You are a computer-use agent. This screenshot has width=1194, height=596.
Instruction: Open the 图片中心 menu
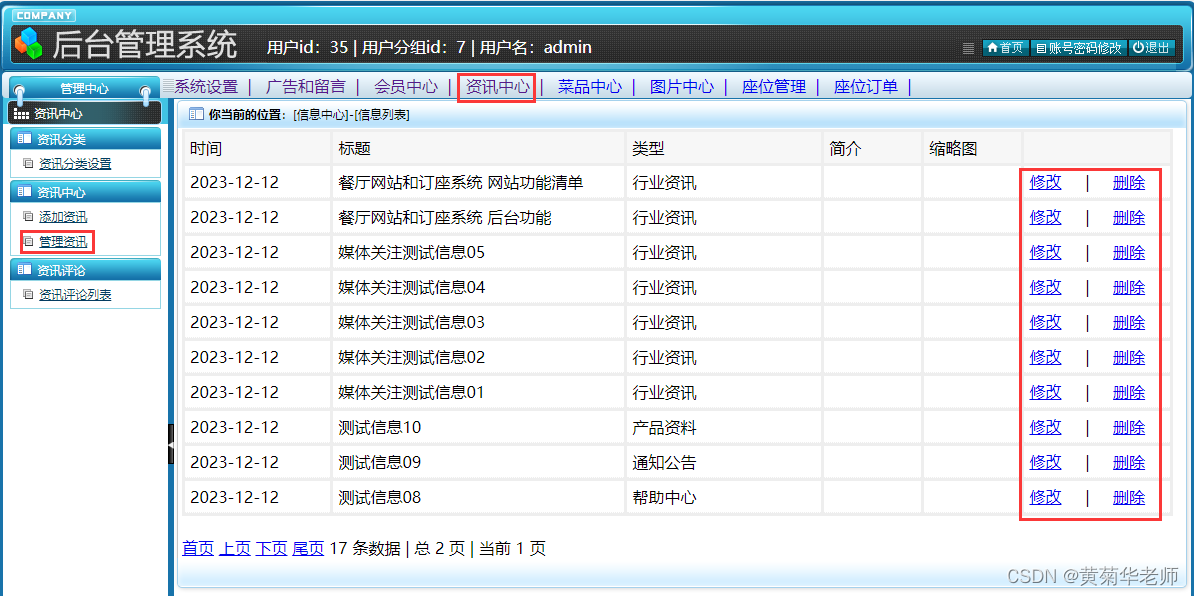tap(682, 87)
